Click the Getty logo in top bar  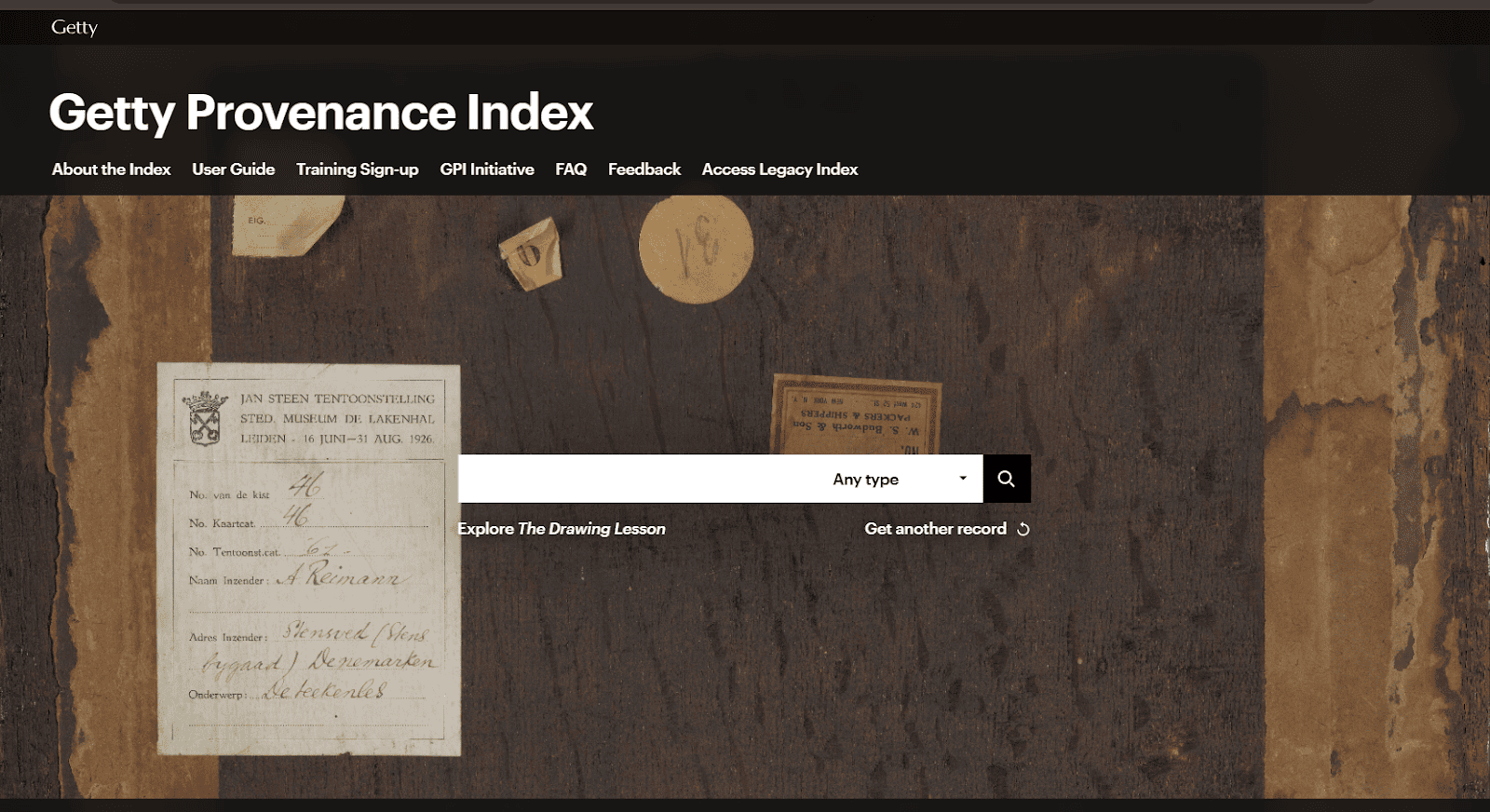tap(74, 27)
